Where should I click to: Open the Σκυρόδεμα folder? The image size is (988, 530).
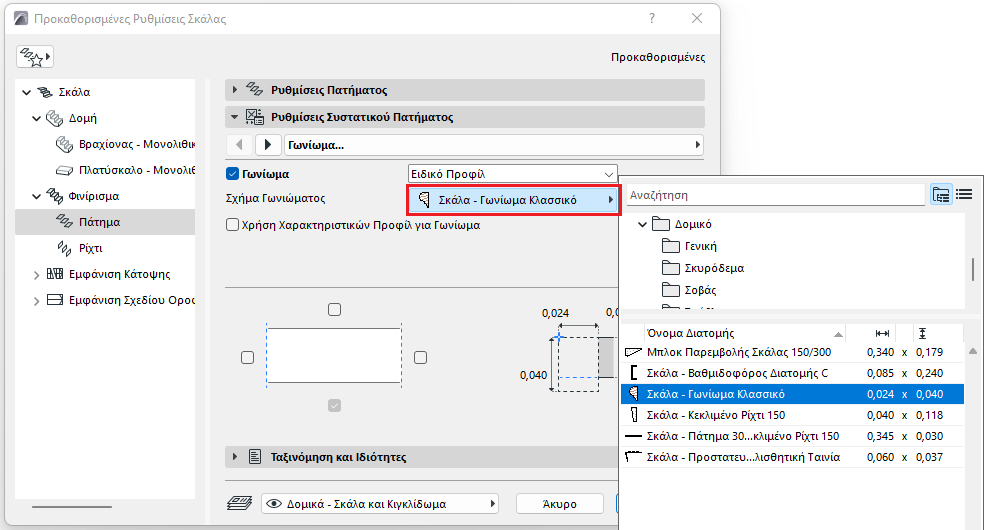click(x=703, y=268)
